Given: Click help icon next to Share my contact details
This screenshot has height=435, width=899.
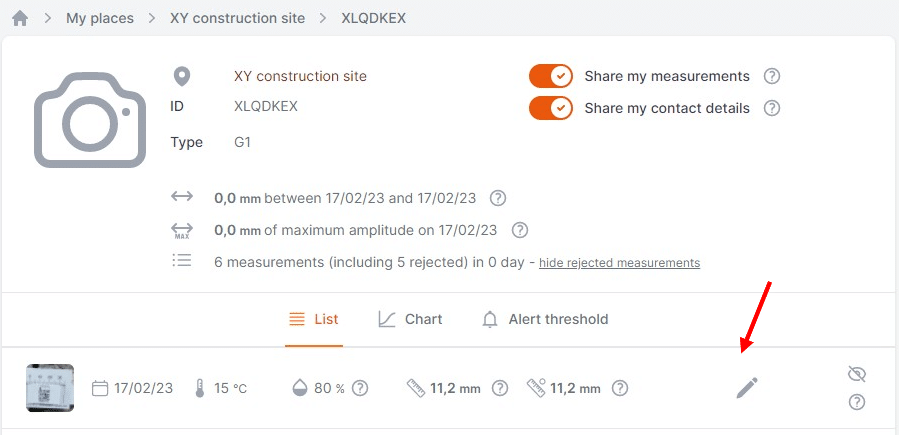Looking at the screenshot, I should (x=772, y=108).
